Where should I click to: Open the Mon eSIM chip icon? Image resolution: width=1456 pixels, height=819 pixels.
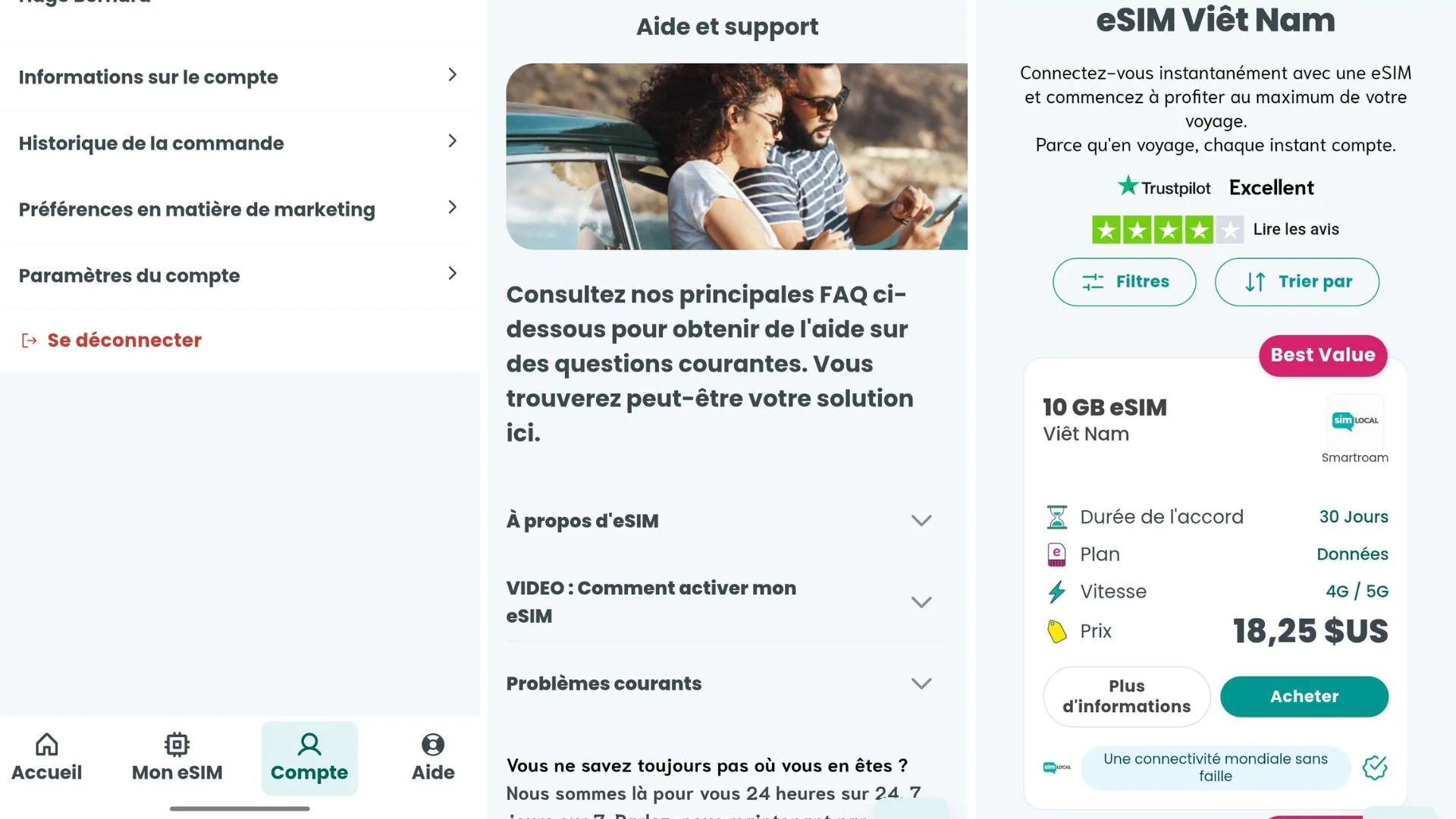point(177,745)
